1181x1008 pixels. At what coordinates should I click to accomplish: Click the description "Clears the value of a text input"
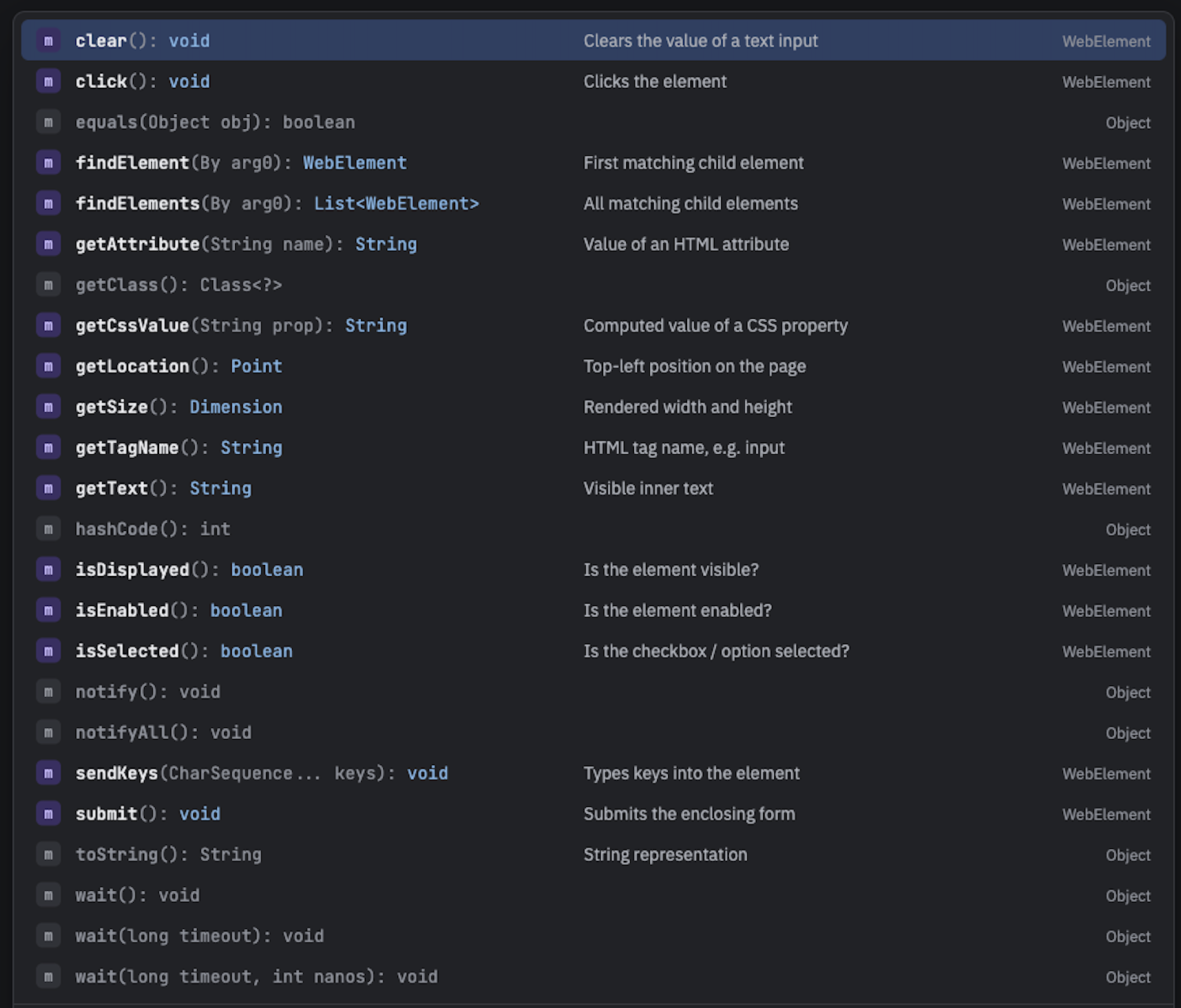tap(701, 40)
